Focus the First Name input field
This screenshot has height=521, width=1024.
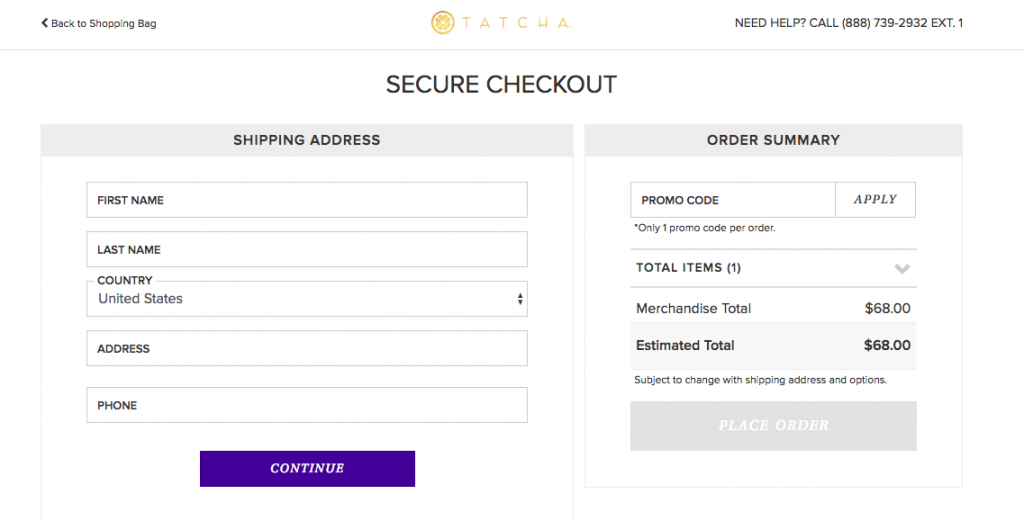coord(306,200)
